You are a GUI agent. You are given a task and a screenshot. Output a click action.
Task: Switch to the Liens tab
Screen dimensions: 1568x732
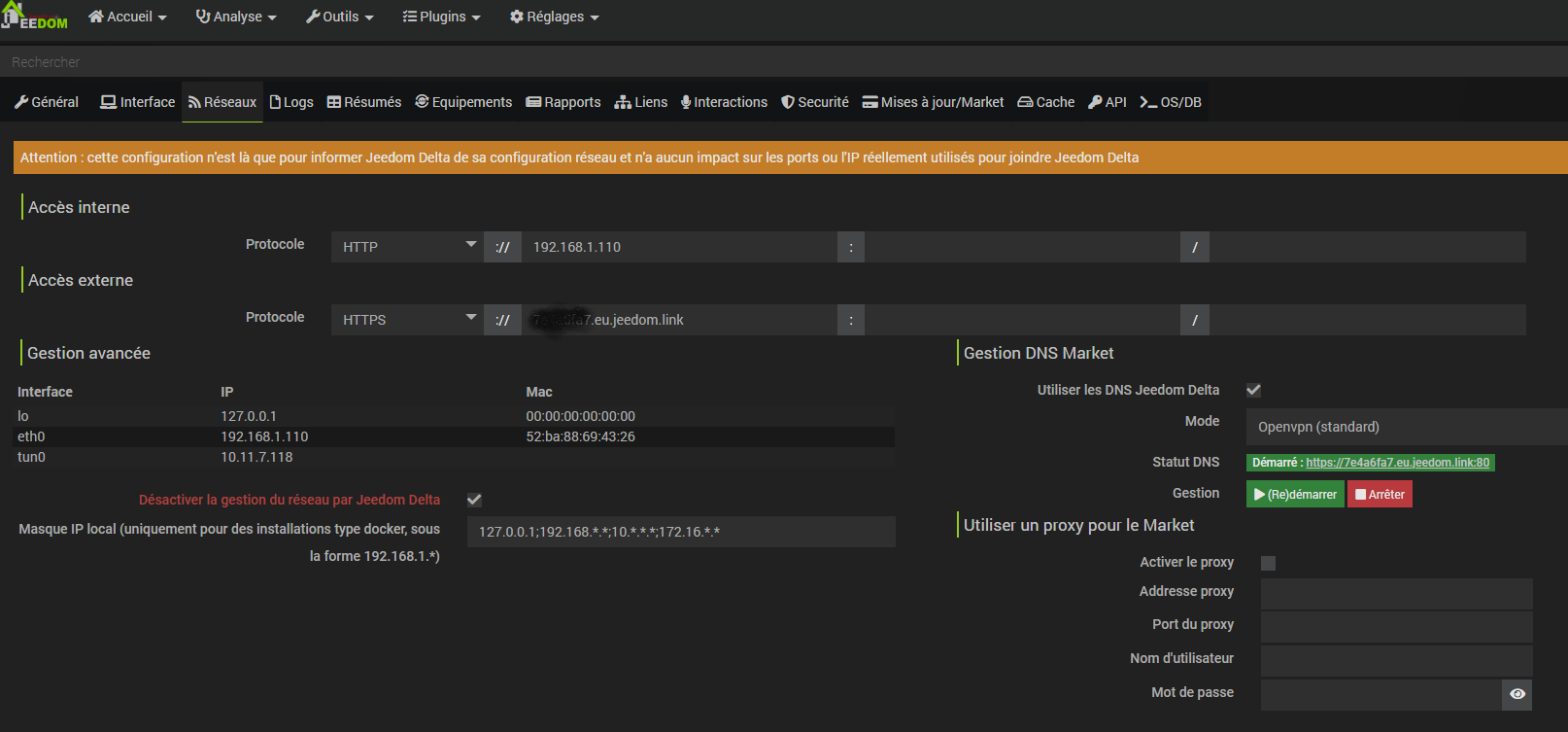click(641, 102)
